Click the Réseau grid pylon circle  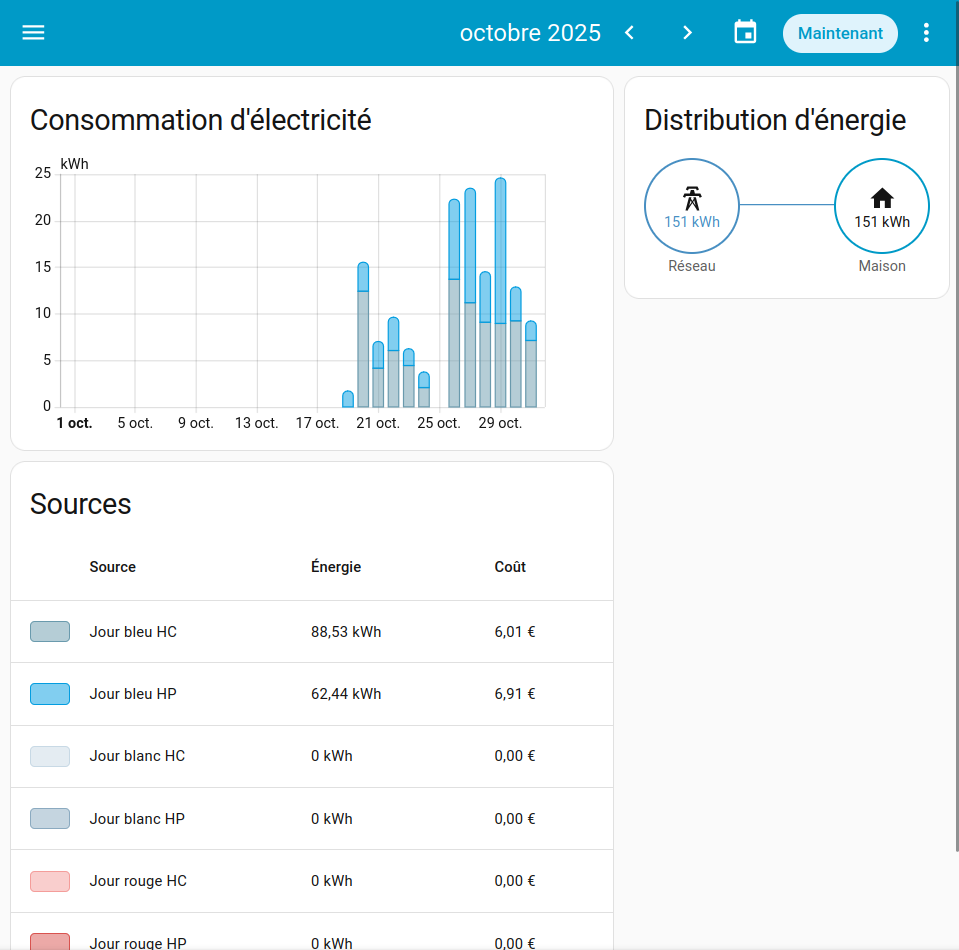[x=692, y=206]
